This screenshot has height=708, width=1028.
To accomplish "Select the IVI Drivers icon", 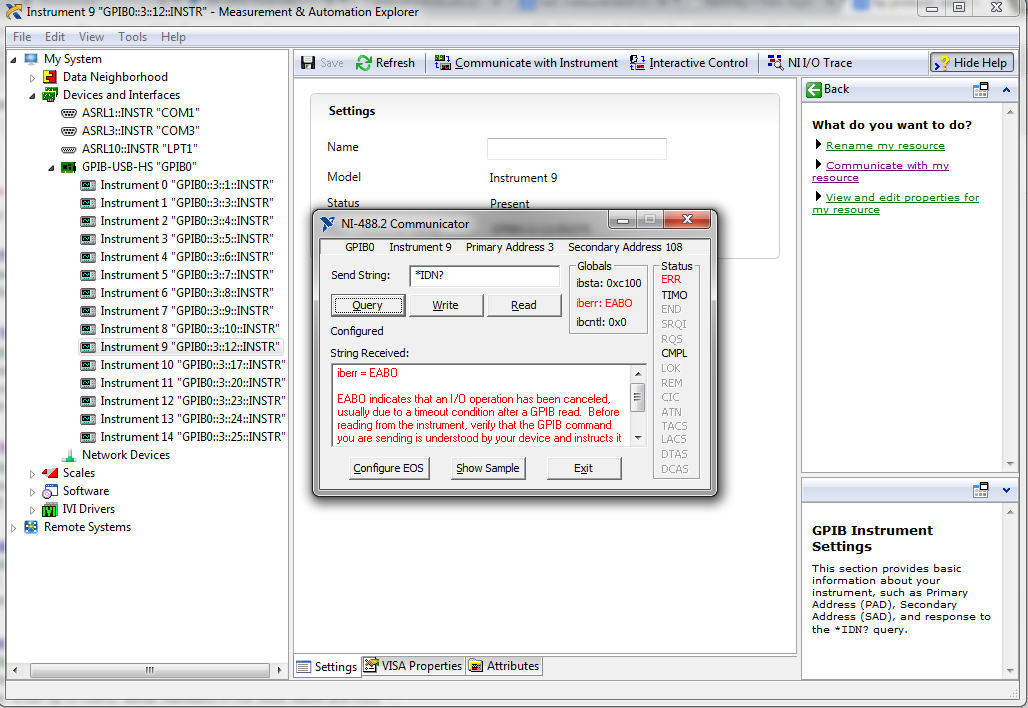I will pyautogui.click(x=50, y=509).
